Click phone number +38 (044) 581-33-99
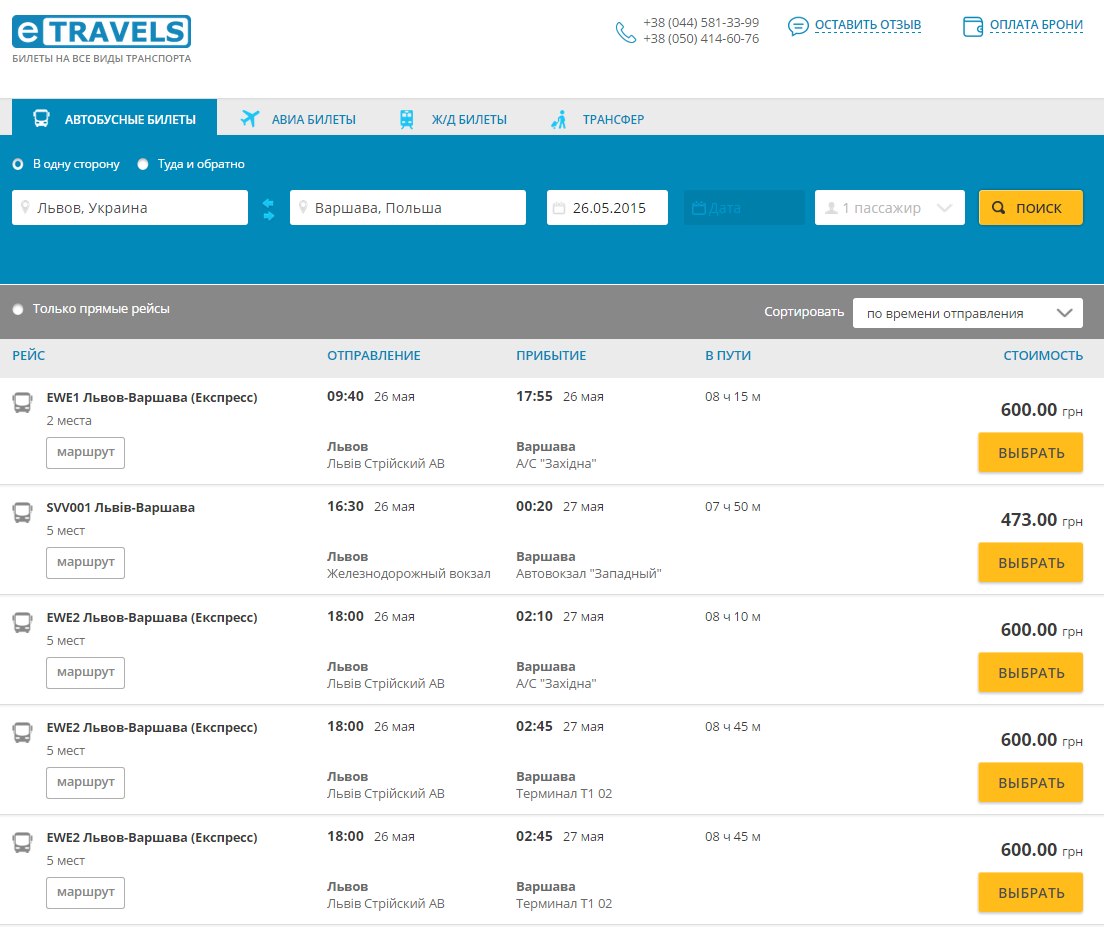The width and height of the screenshot is (1104, 927). 701,23
